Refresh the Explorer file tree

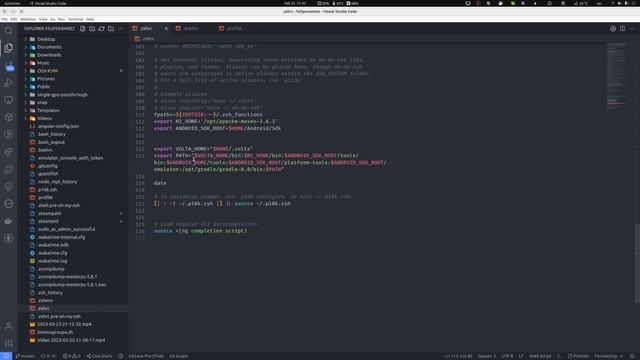(x=102, y=29)
